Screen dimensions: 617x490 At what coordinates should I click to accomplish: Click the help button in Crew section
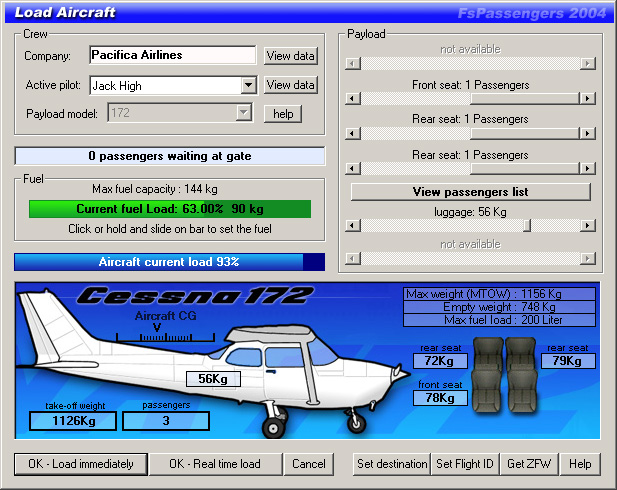(x=283, y=114)
